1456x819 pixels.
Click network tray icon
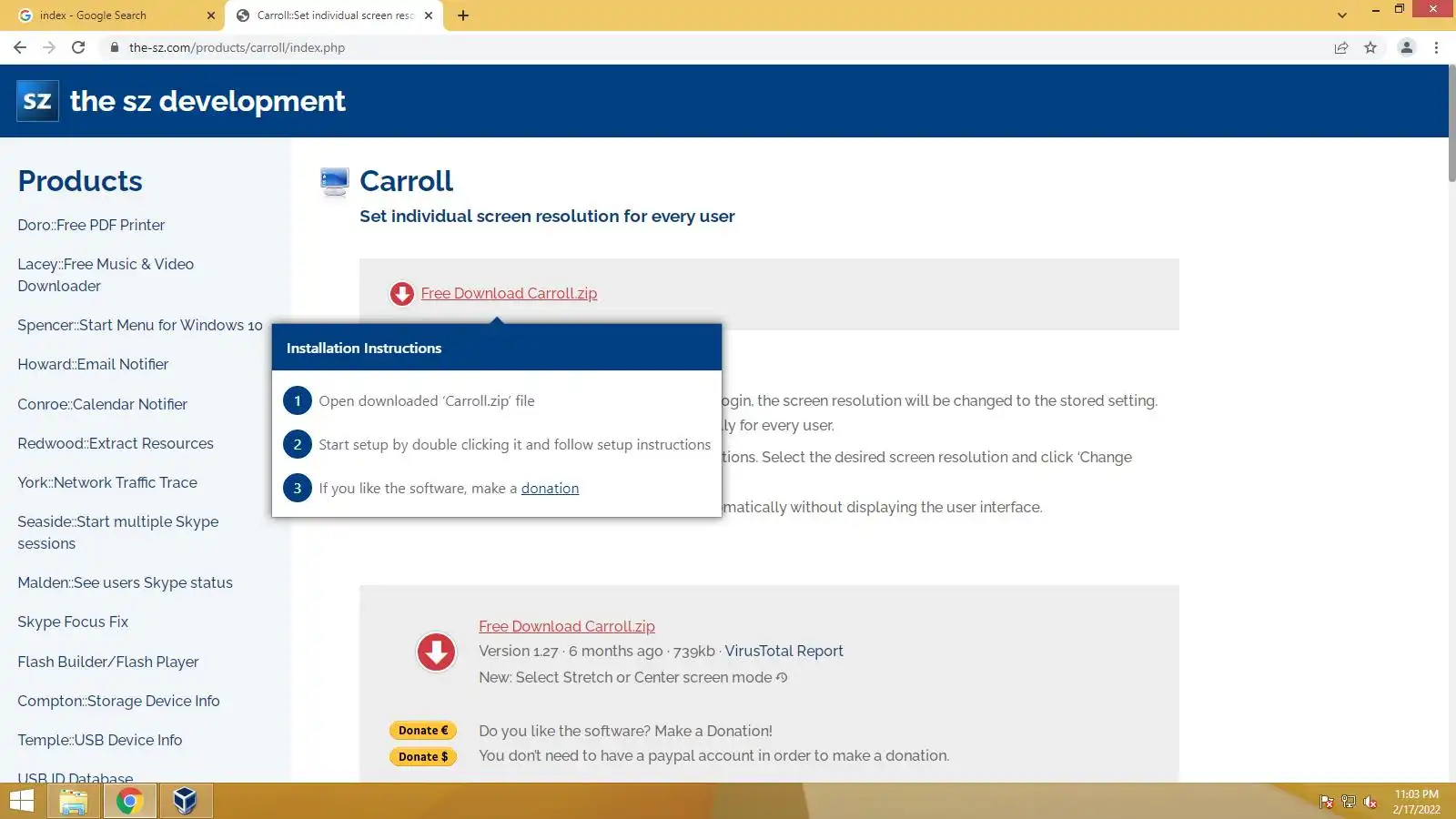[x=1349, y=802]
